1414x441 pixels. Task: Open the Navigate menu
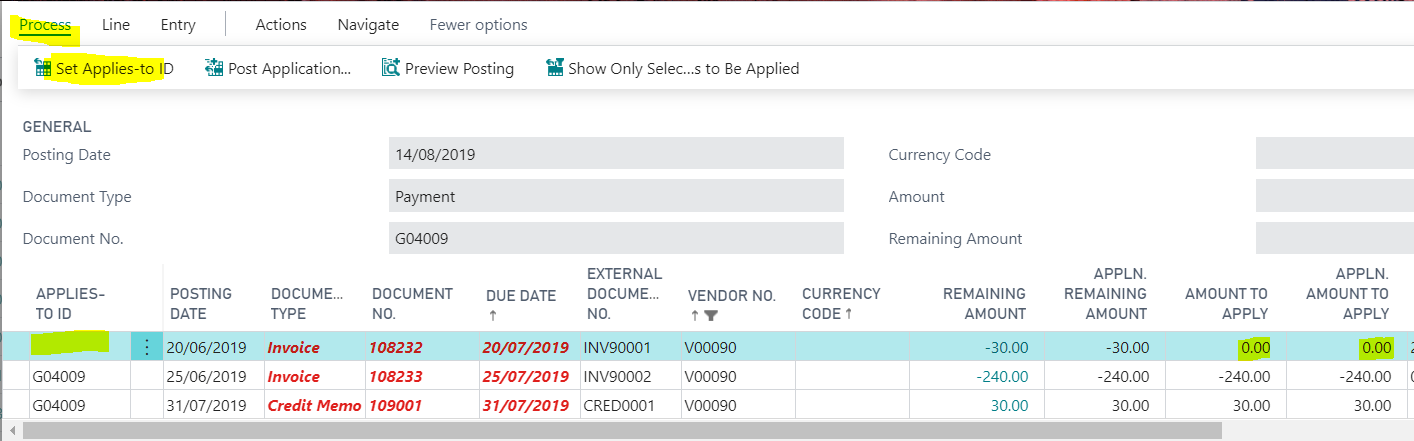[x=368, y=25]
